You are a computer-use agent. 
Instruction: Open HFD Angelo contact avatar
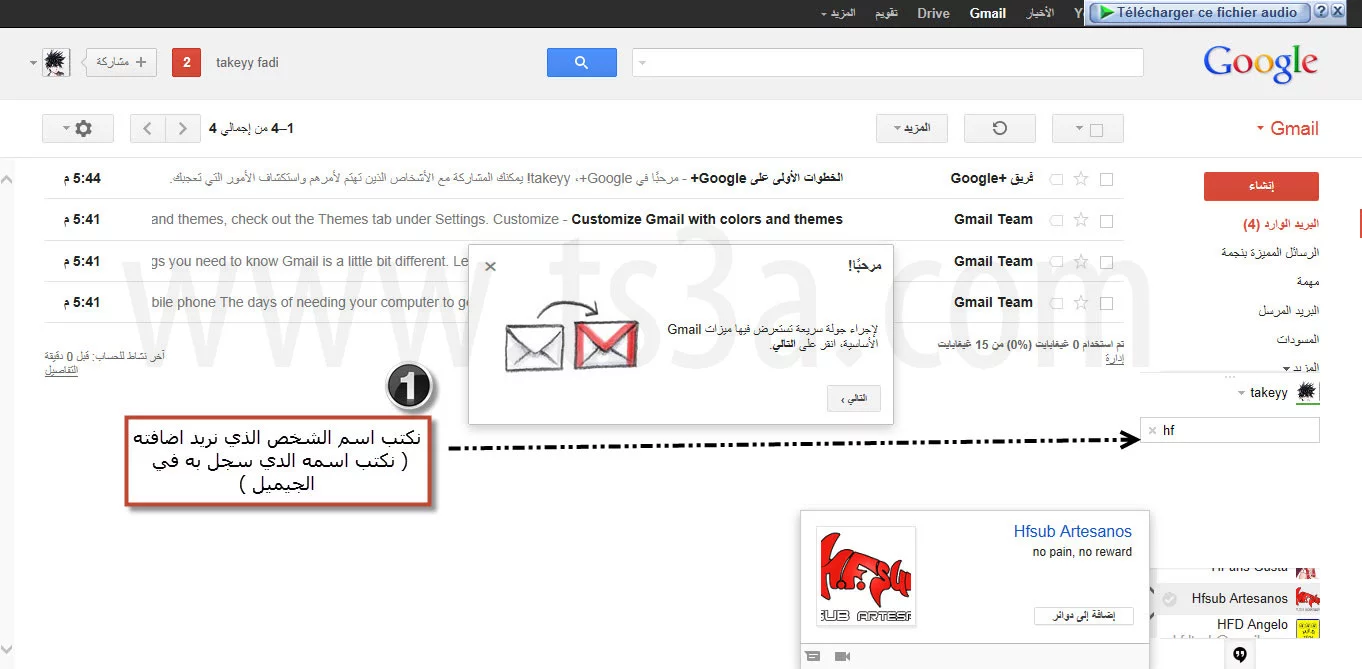[x=1307, y=629]
